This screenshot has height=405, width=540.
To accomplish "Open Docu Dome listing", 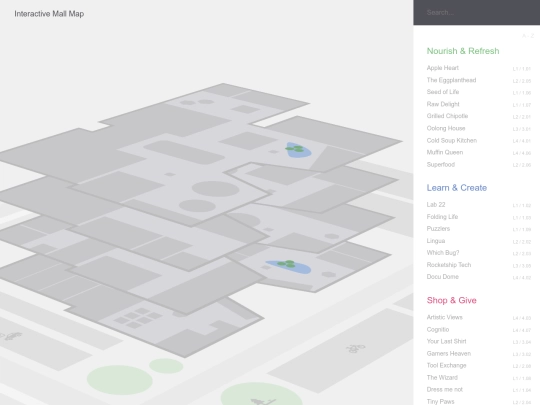I will click(x=479, y=277).
